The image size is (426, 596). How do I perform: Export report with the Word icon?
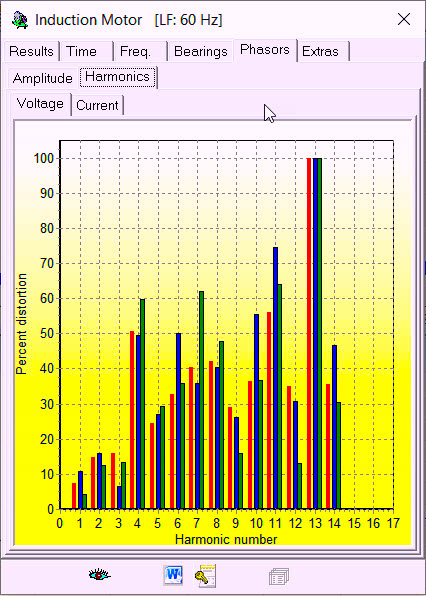tap(173, 575)
